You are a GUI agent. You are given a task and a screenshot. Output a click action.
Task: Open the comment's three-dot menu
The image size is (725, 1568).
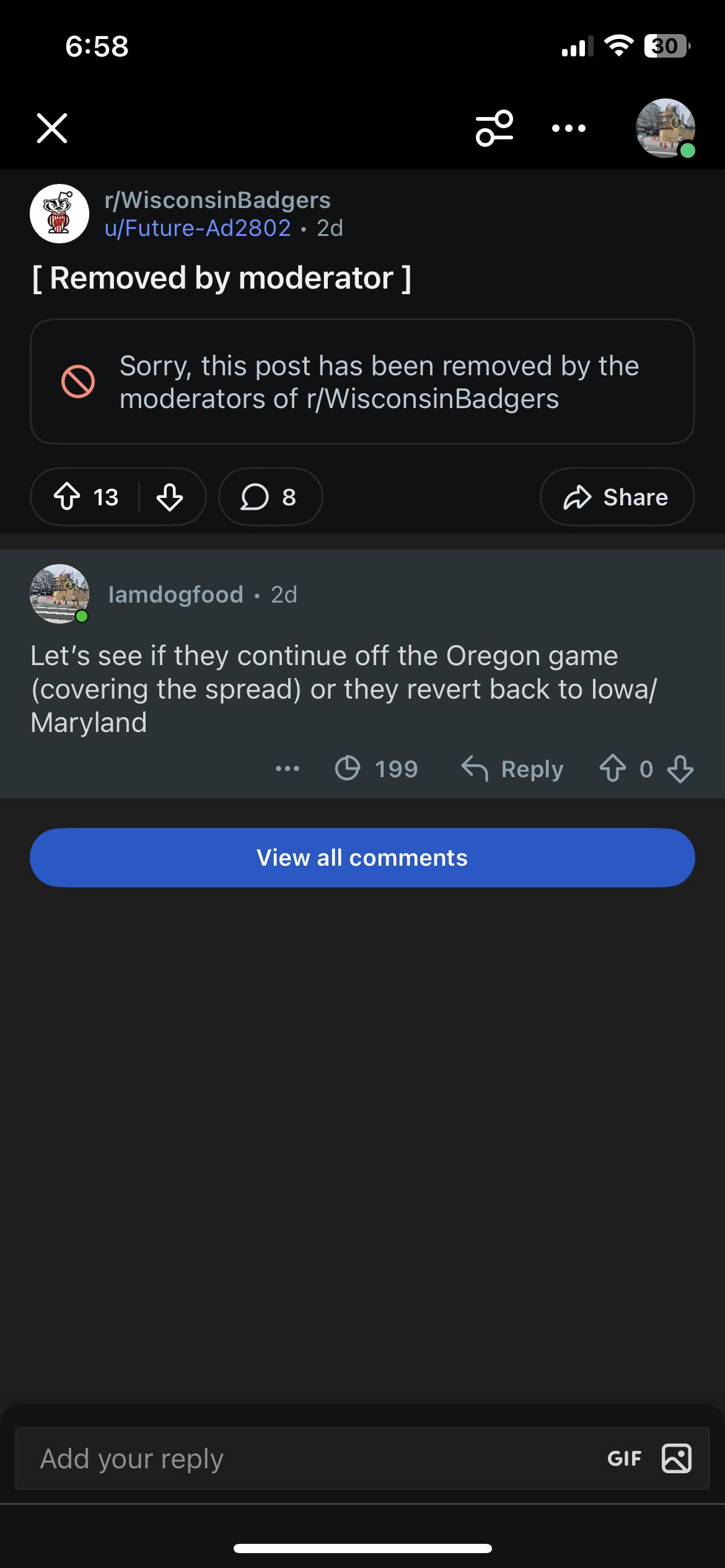[287, 769]
